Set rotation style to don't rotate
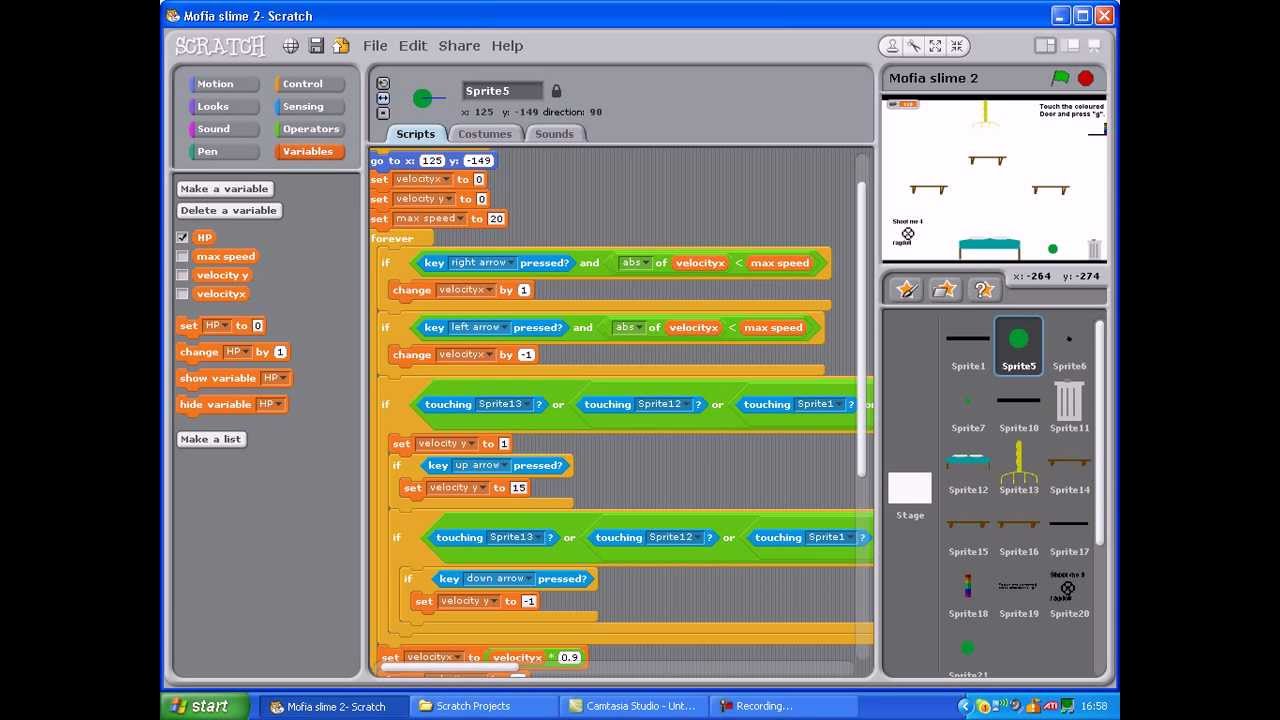This screenshot has height=720, width=1280. [383, 112]
